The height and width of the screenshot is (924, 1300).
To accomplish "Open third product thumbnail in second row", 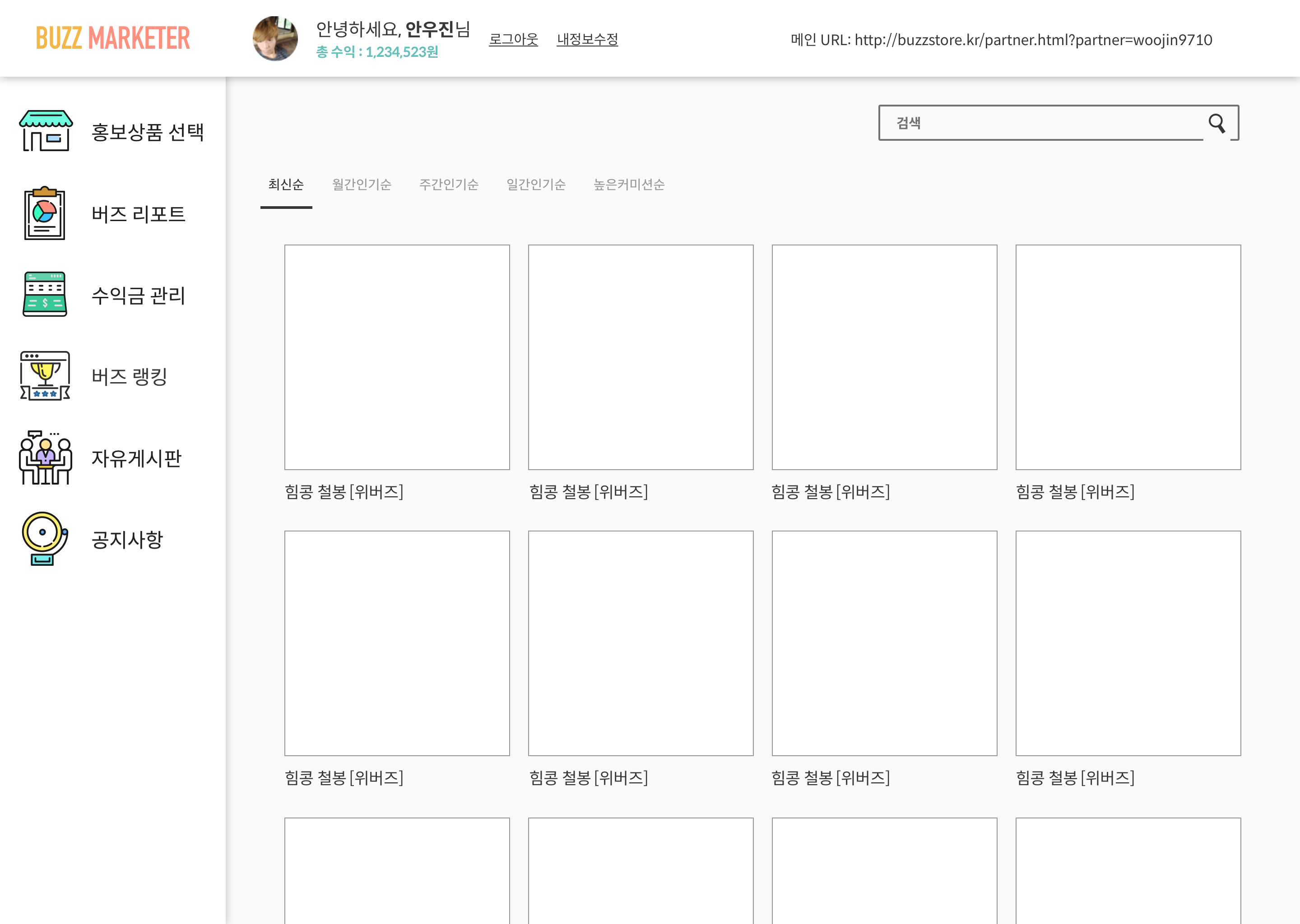I will 885,643.
